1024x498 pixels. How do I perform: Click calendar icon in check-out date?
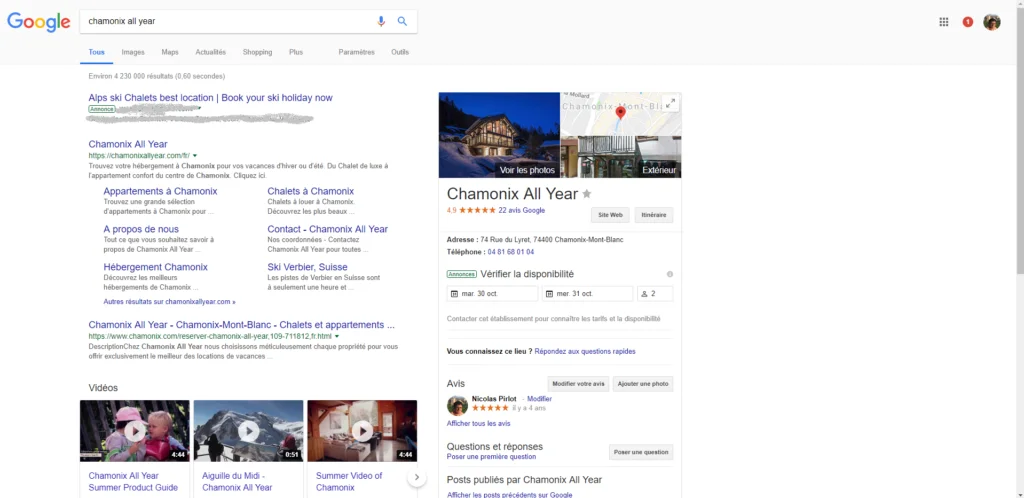click(549, 294)
